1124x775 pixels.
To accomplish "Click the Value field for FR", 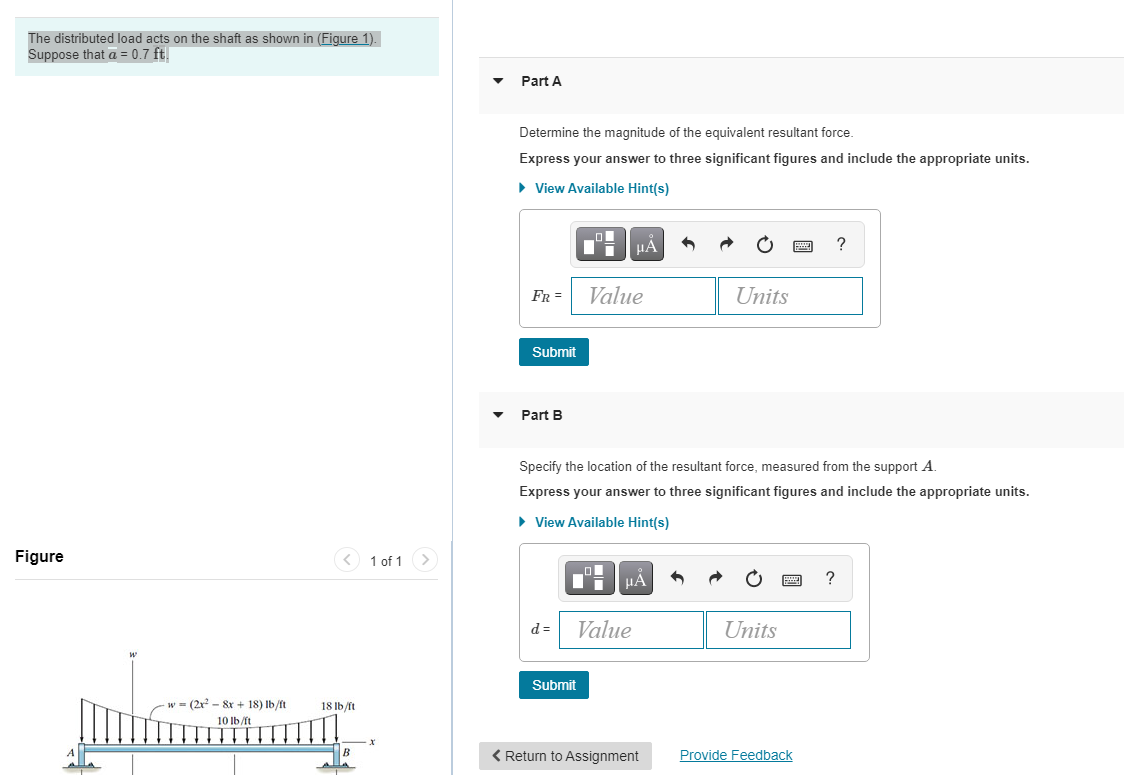I will point(643,295).
